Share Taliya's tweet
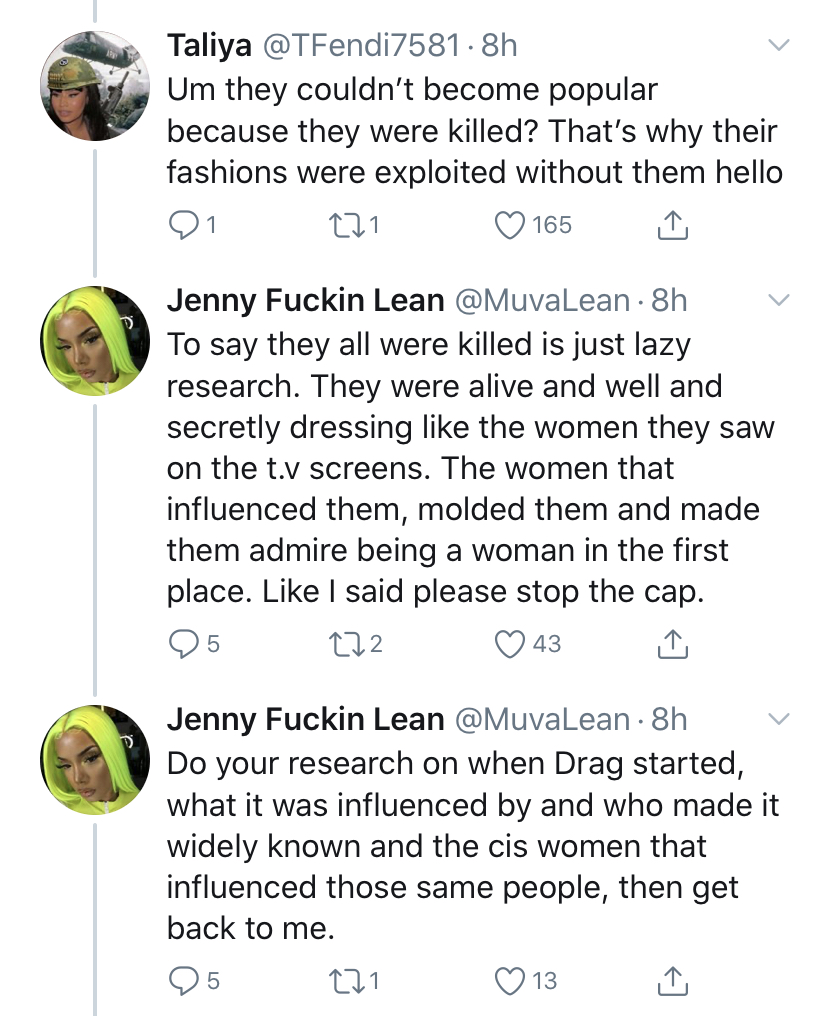 (x=673, y=225)
